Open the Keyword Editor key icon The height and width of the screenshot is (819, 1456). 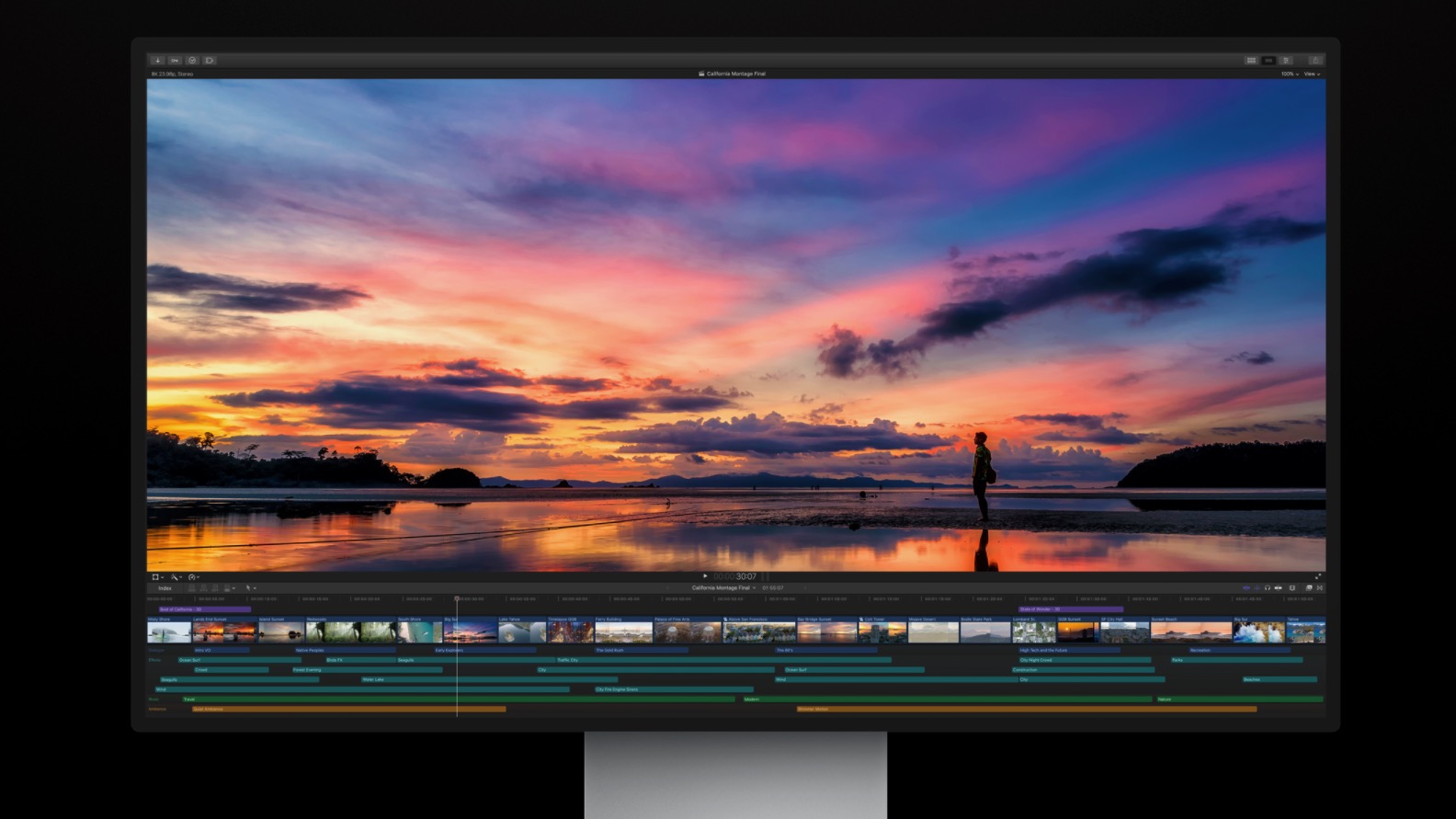175,61
